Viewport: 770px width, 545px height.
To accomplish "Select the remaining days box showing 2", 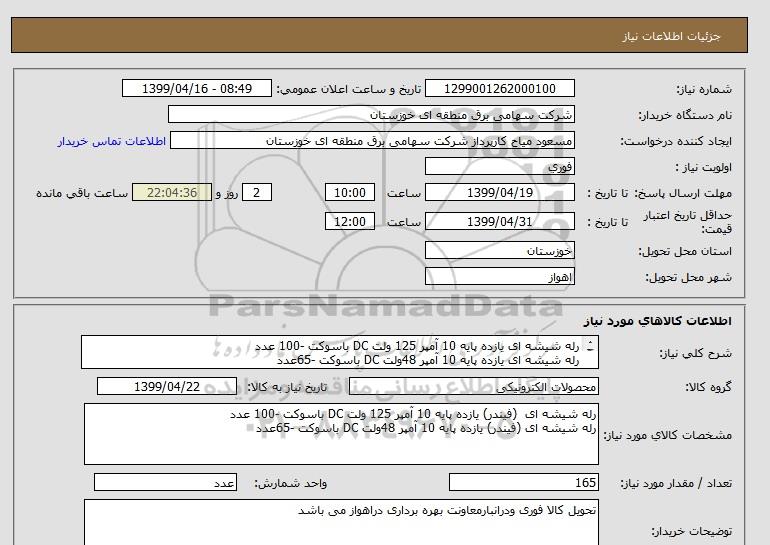I will tap(258, 193).
